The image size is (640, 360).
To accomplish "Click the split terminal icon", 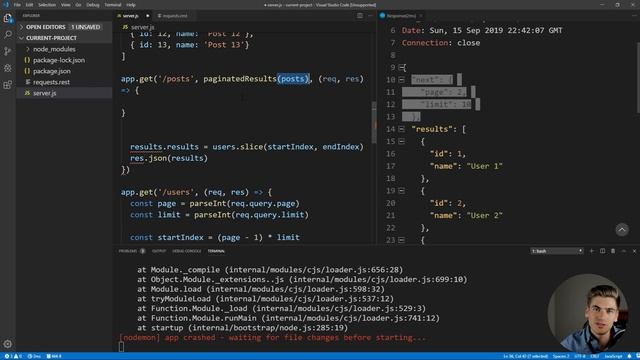I will point(602,251).
